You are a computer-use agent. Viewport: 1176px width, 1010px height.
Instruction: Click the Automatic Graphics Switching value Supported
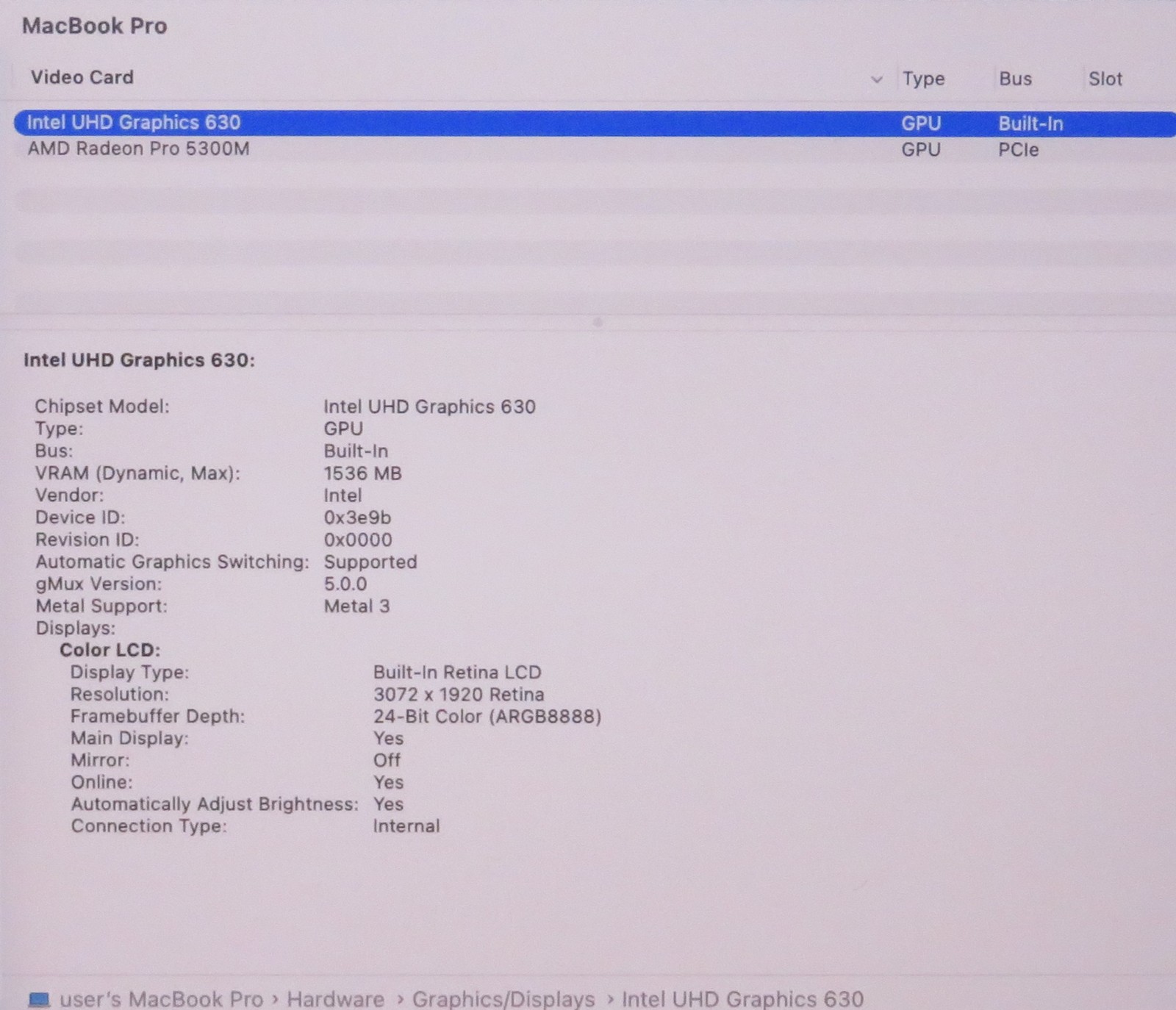pyautogui.click(x=370, y=562)
